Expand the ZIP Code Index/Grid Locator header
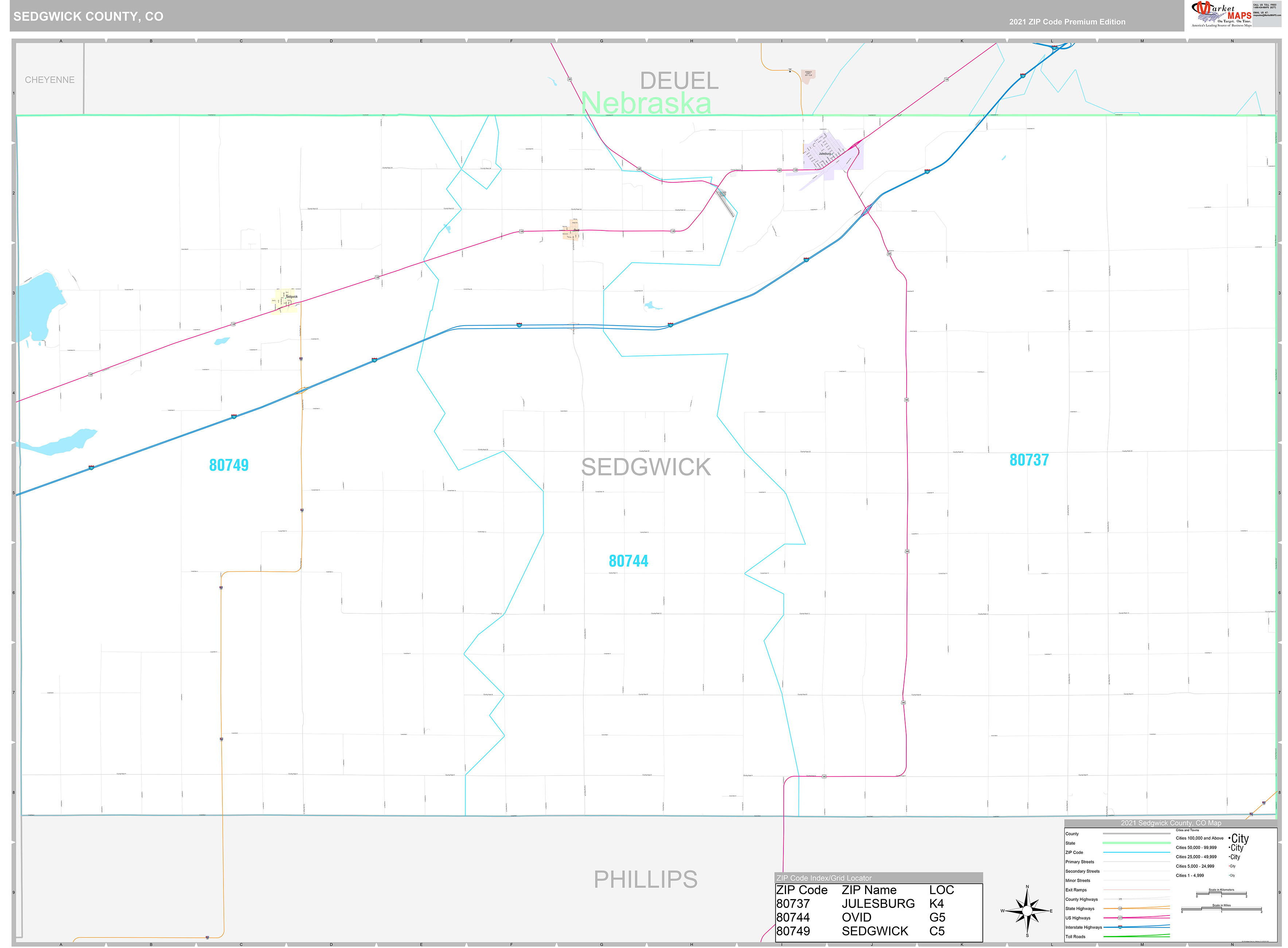 point(824,877)
